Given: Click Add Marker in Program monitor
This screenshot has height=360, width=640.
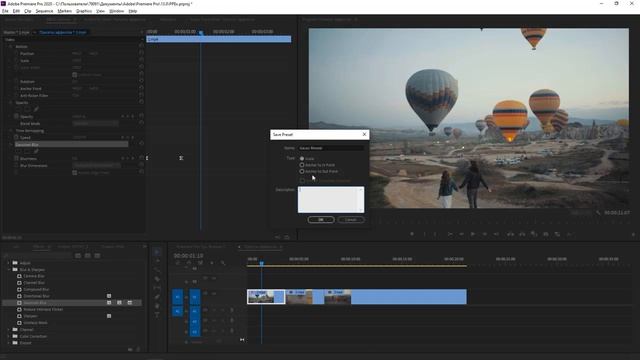Looking at the screenshot, I should (412, 234).
